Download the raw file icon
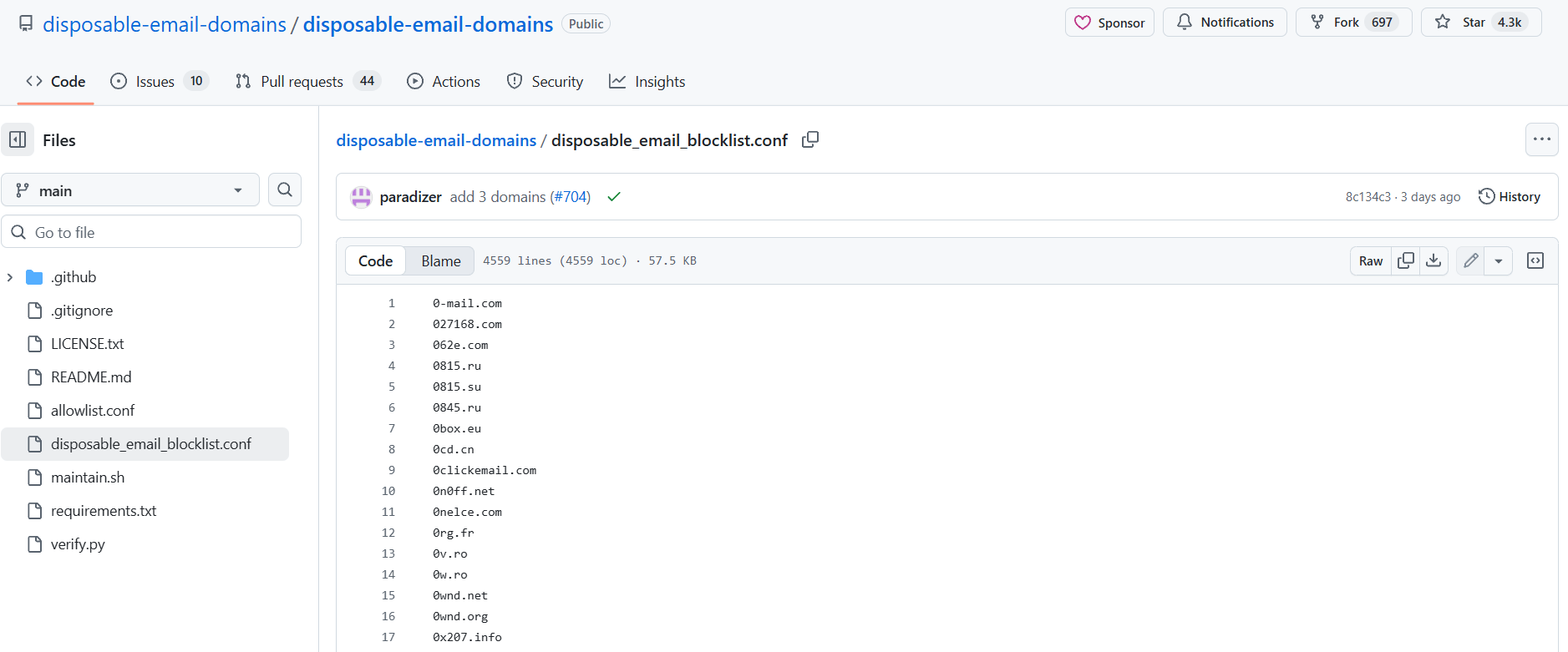 [x=1434, y=260]
